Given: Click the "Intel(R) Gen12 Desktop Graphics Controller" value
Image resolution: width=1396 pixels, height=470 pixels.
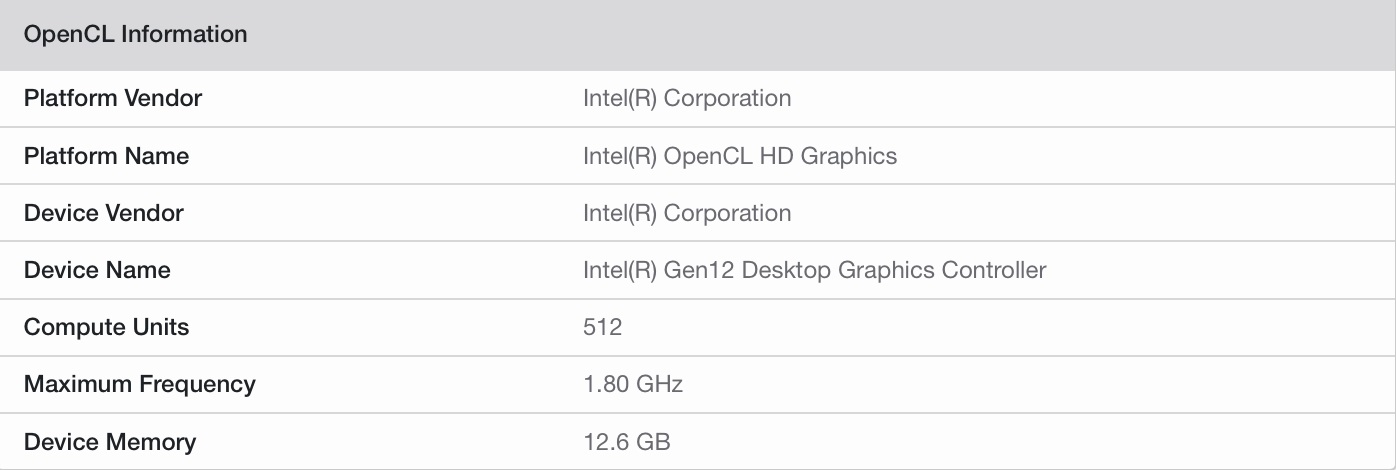Looking at the screenshot, I should pyautogui.click(x=814, y=270).
